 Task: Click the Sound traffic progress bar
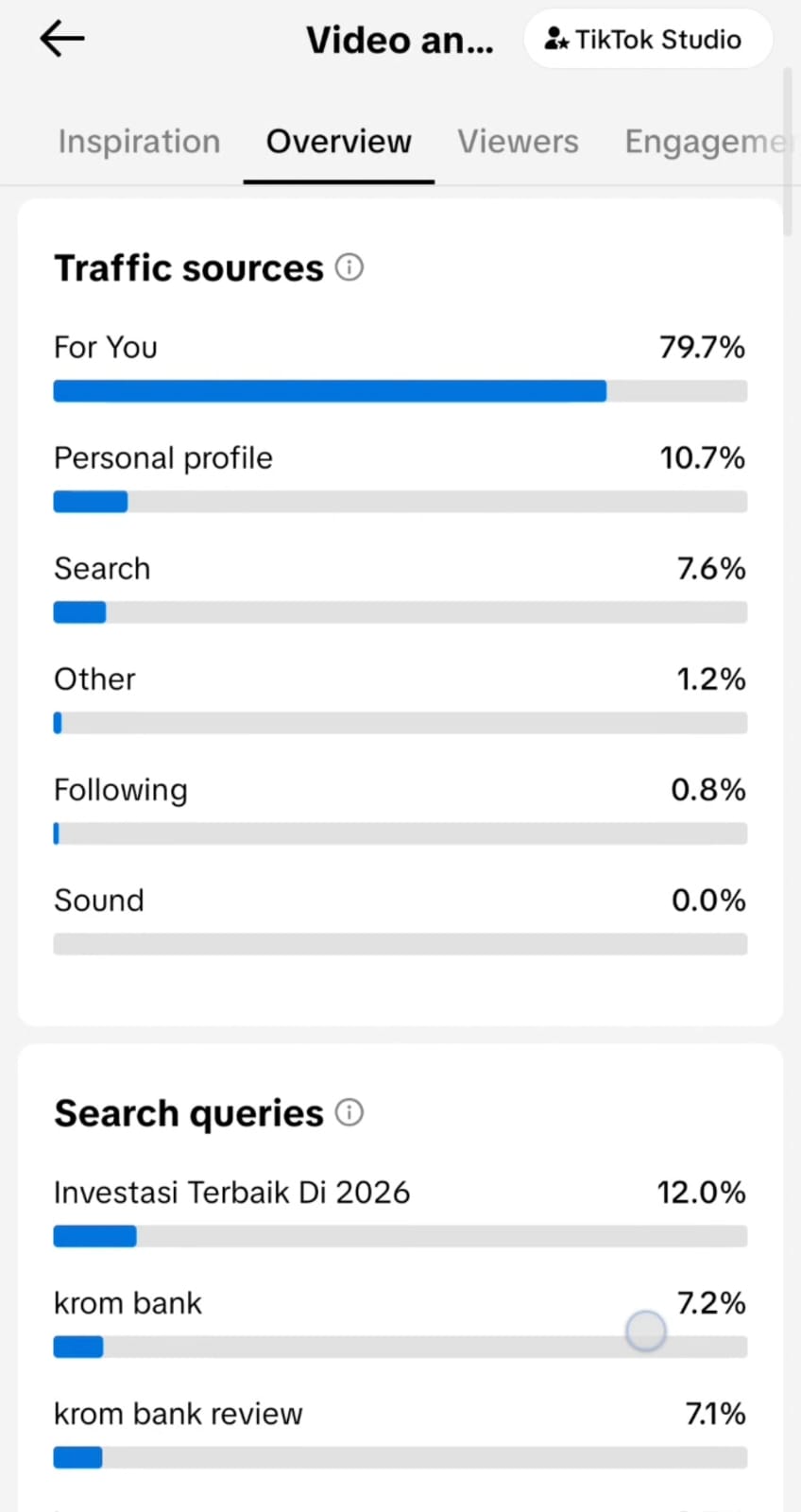[x=400, y=944]
